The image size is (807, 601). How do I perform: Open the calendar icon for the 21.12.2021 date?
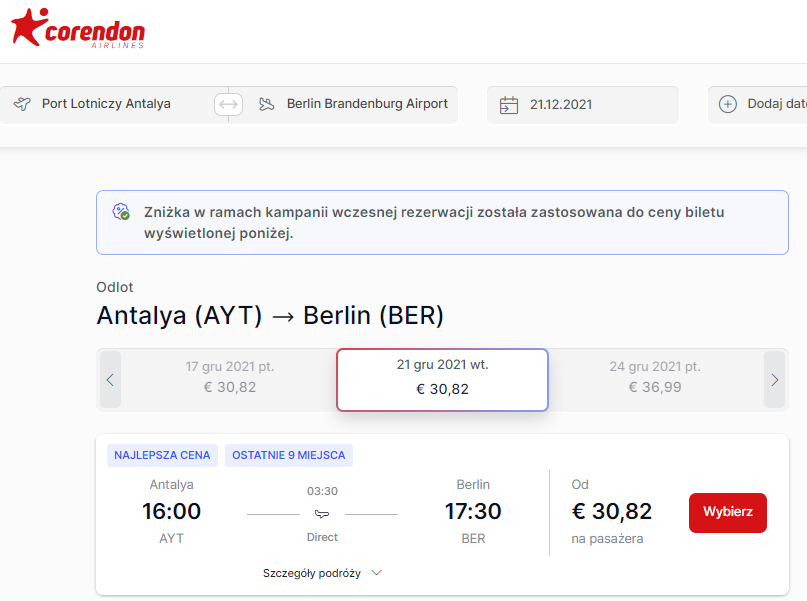click(508, 105)
